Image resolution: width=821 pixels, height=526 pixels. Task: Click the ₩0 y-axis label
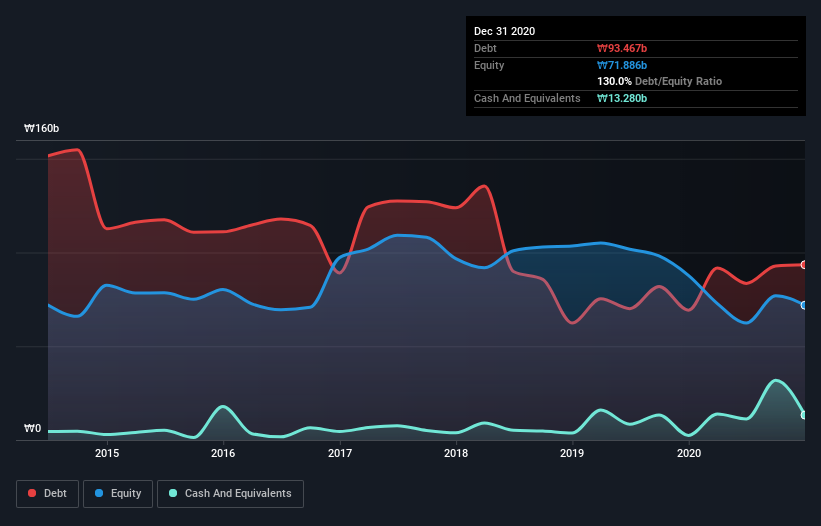pos(32,428)
